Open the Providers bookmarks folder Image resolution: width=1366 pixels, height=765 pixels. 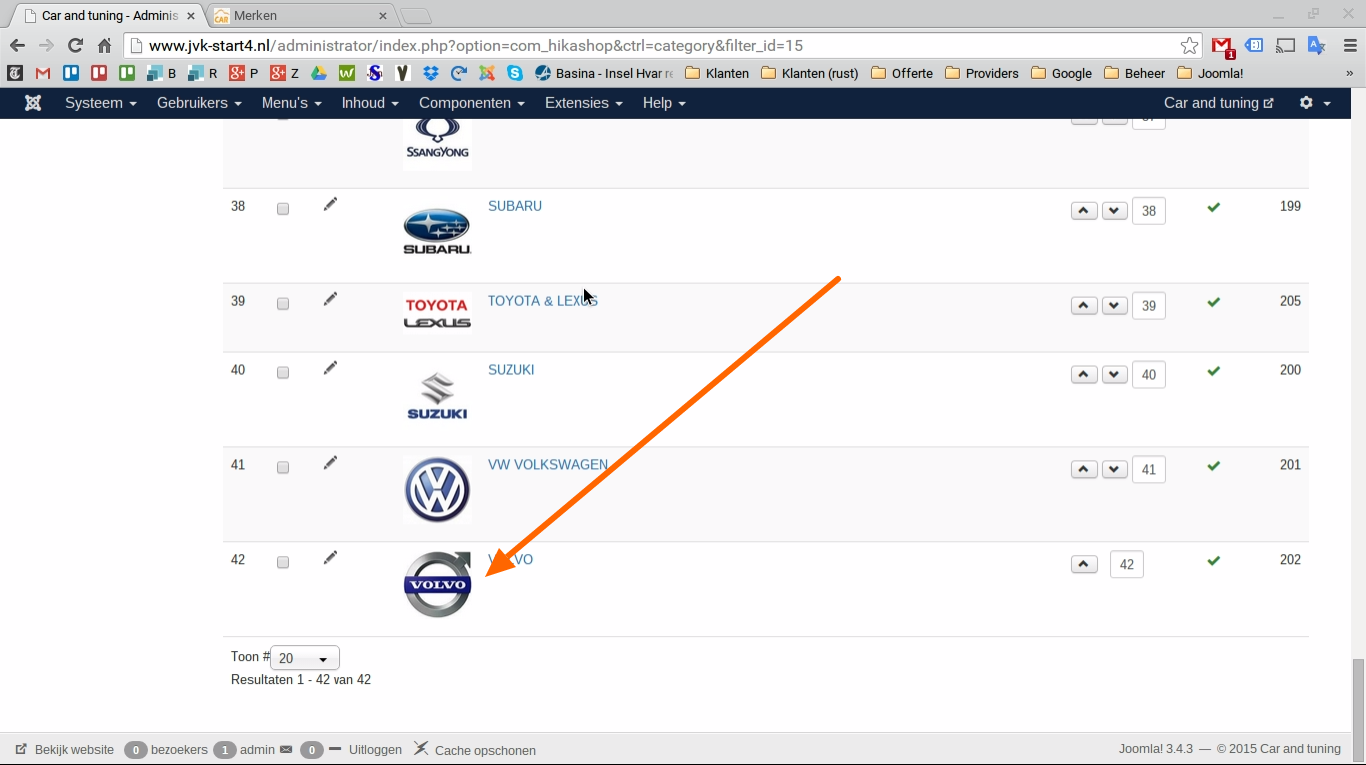981,73
